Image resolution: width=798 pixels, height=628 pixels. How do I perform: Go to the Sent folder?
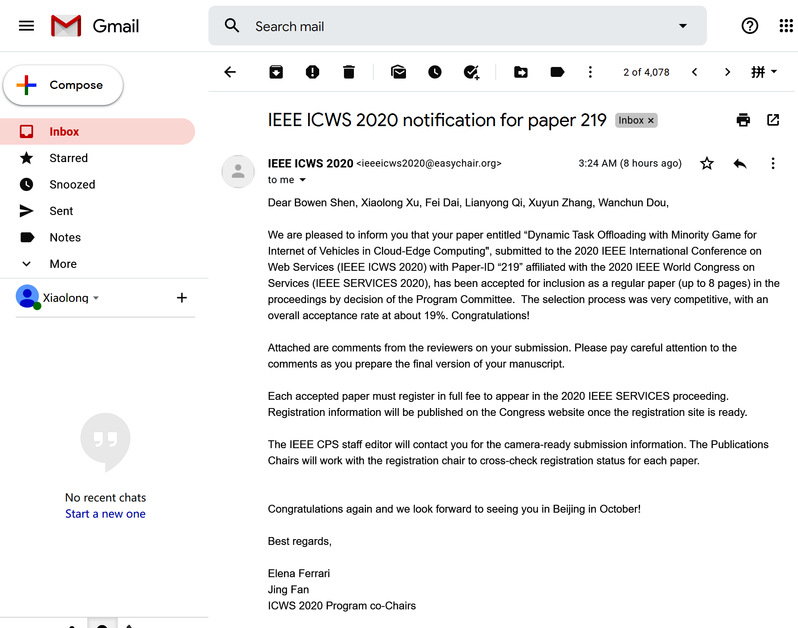61,211
